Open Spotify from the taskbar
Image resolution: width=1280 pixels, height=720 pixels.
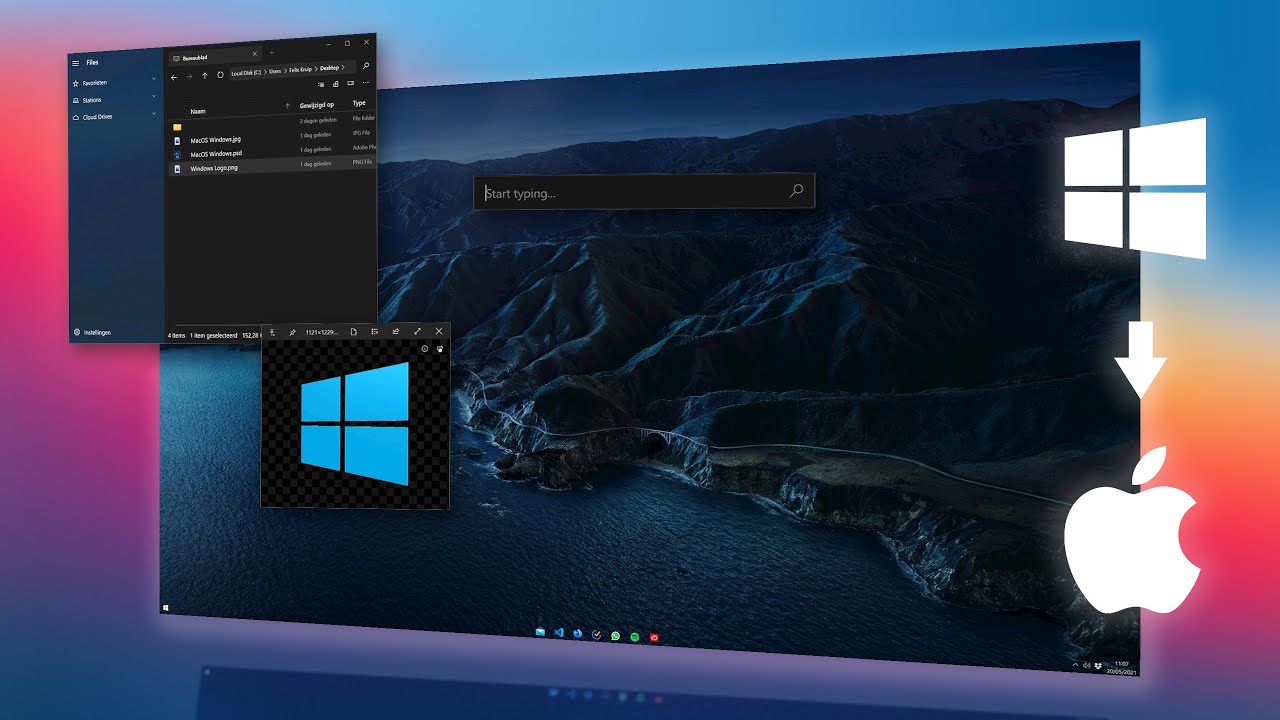635,636
